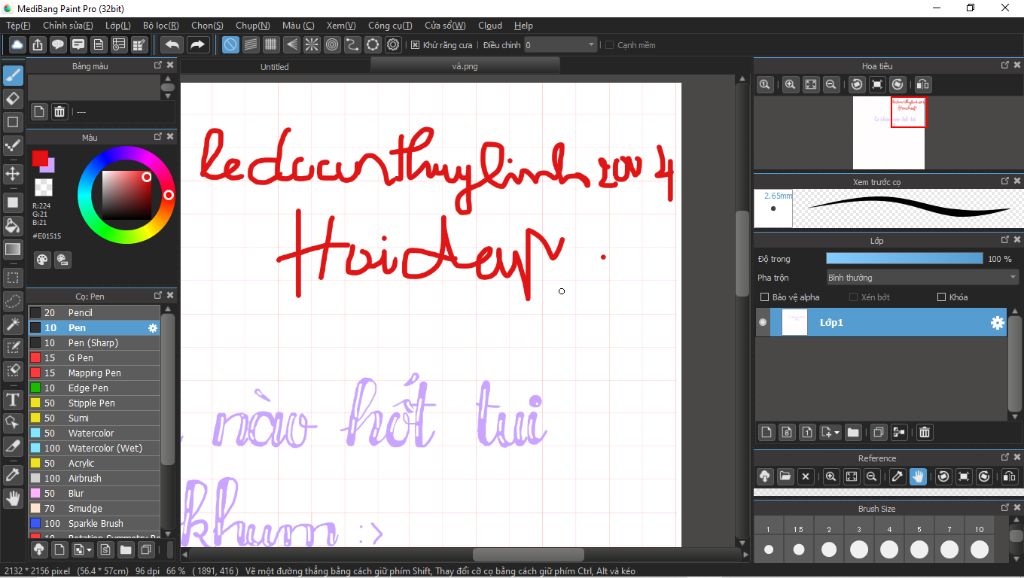
Task: Select transparent color swatch
Action: tap(43, 187)
